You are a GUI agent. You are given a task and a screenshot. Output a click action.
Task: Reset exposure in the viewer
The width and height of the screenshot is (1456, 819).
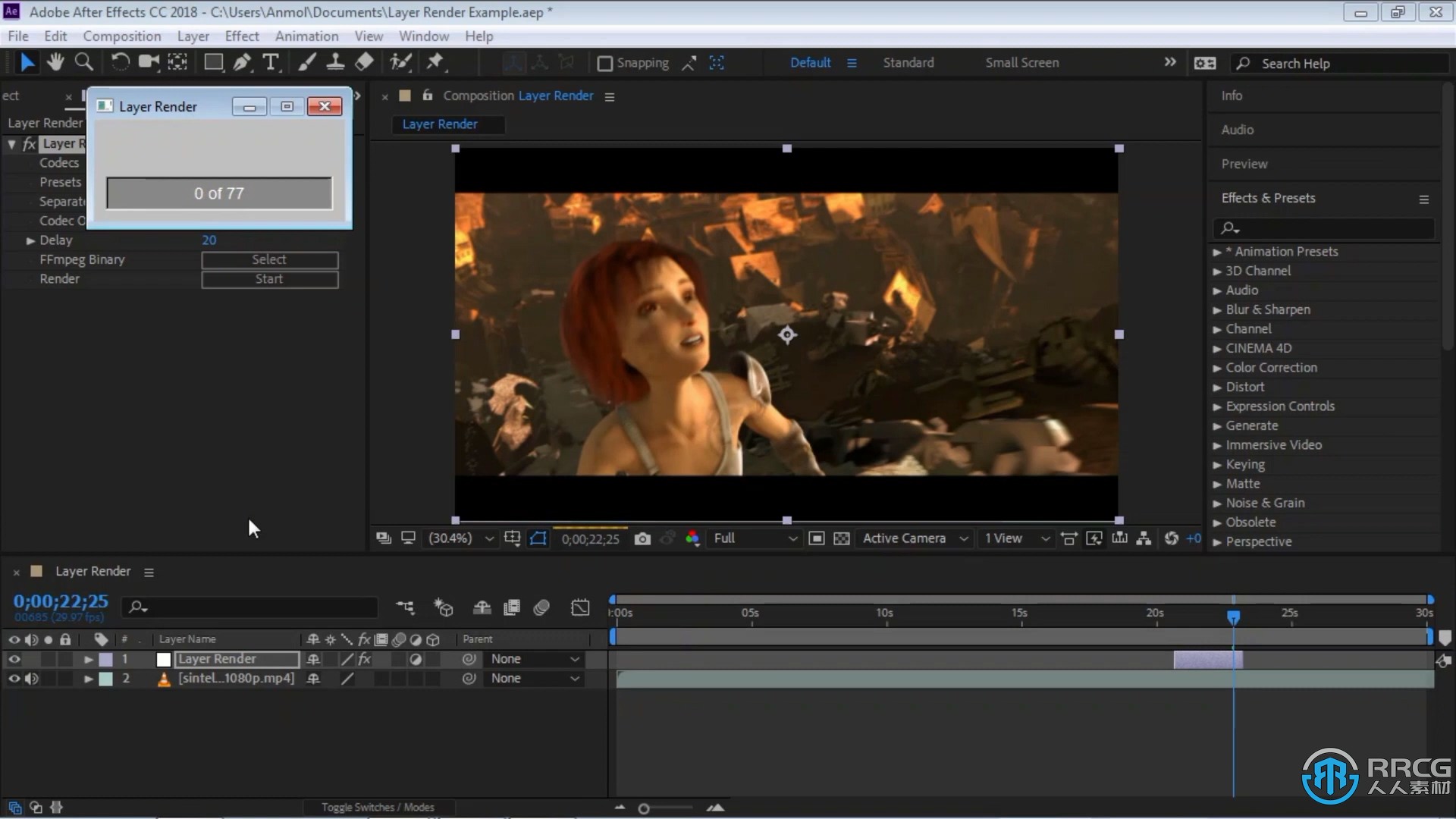[x=1172, y=538]
